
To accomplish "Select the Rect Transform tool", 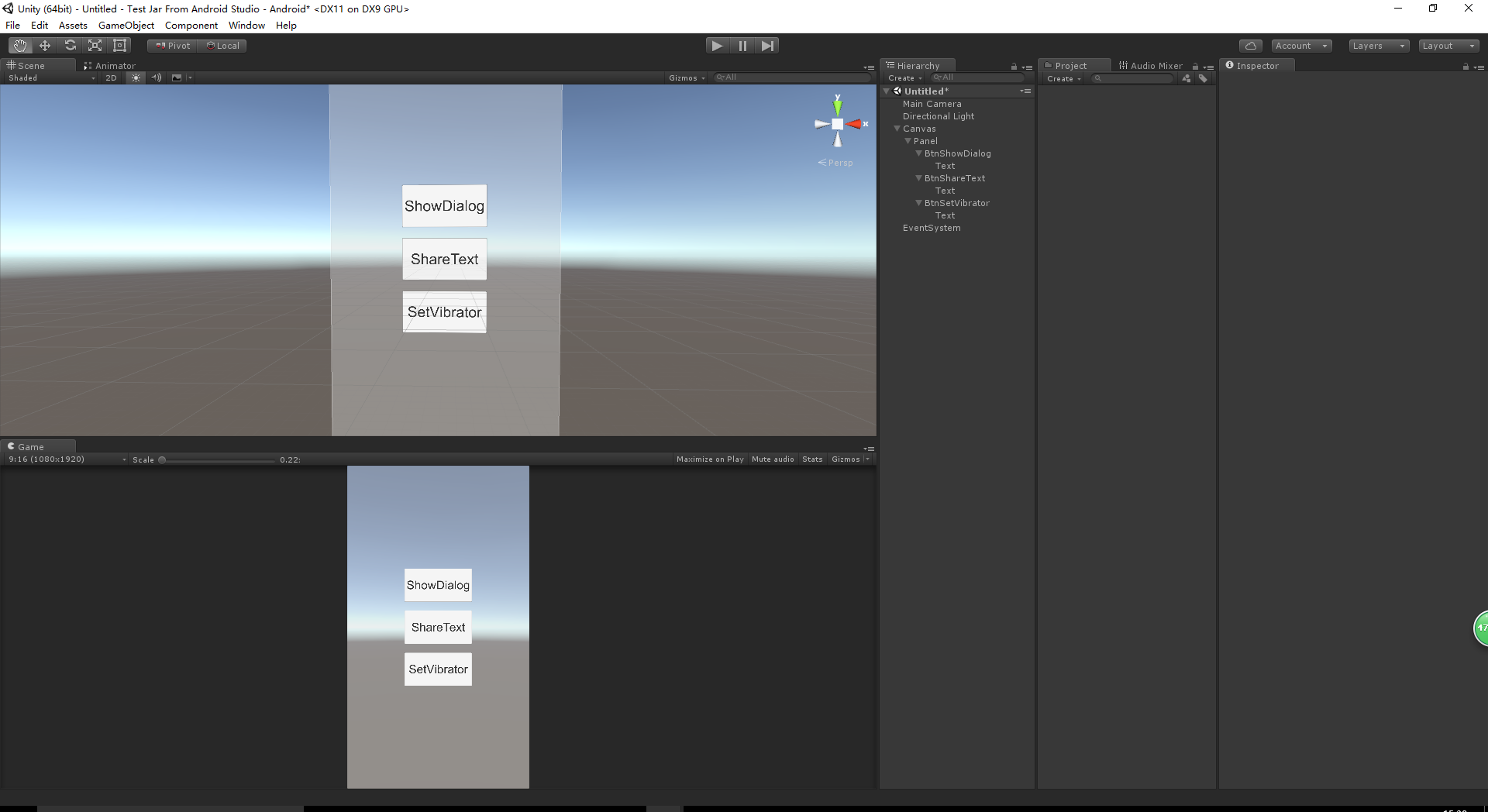I will [119, 46].
